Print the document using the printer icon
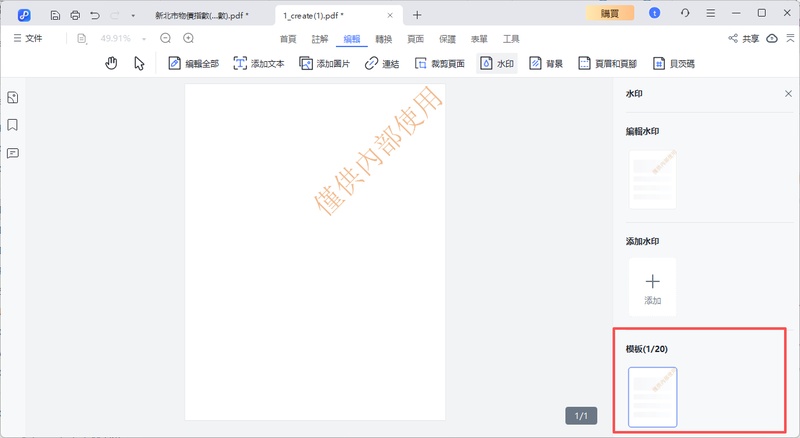 pyautogui.click(x=75, y=15)
